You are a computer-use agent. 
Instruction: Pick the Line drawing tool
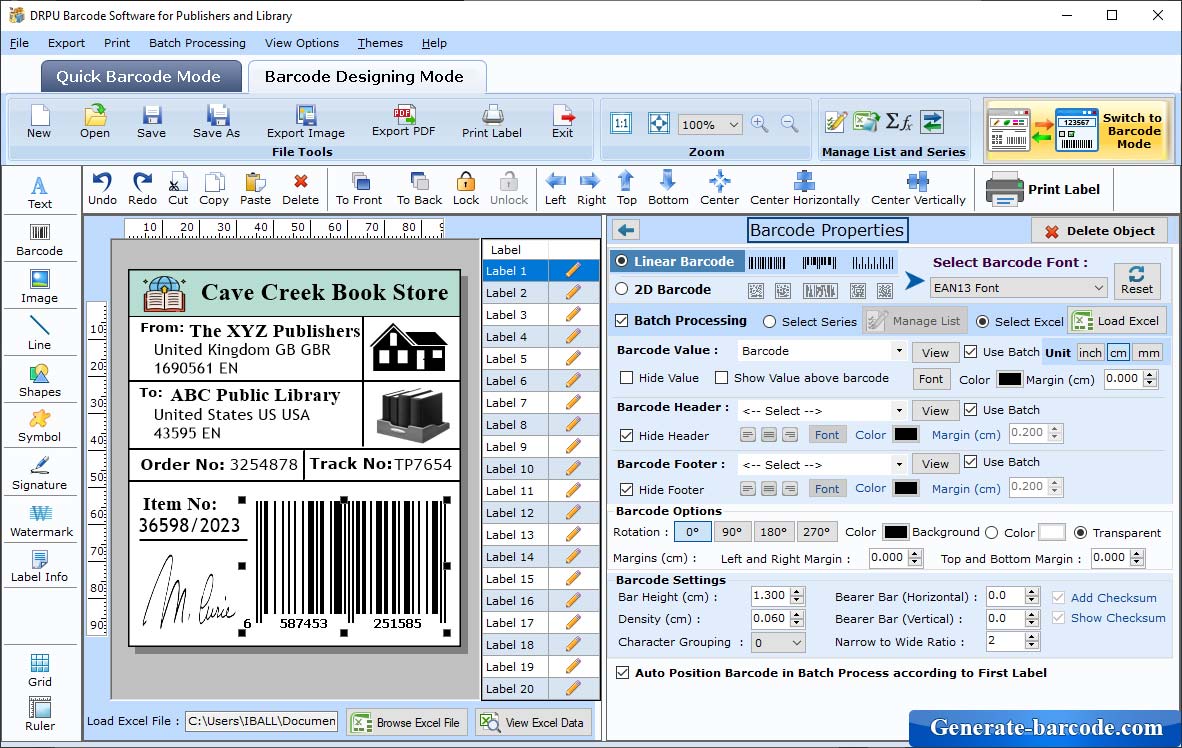coord(39,333)
